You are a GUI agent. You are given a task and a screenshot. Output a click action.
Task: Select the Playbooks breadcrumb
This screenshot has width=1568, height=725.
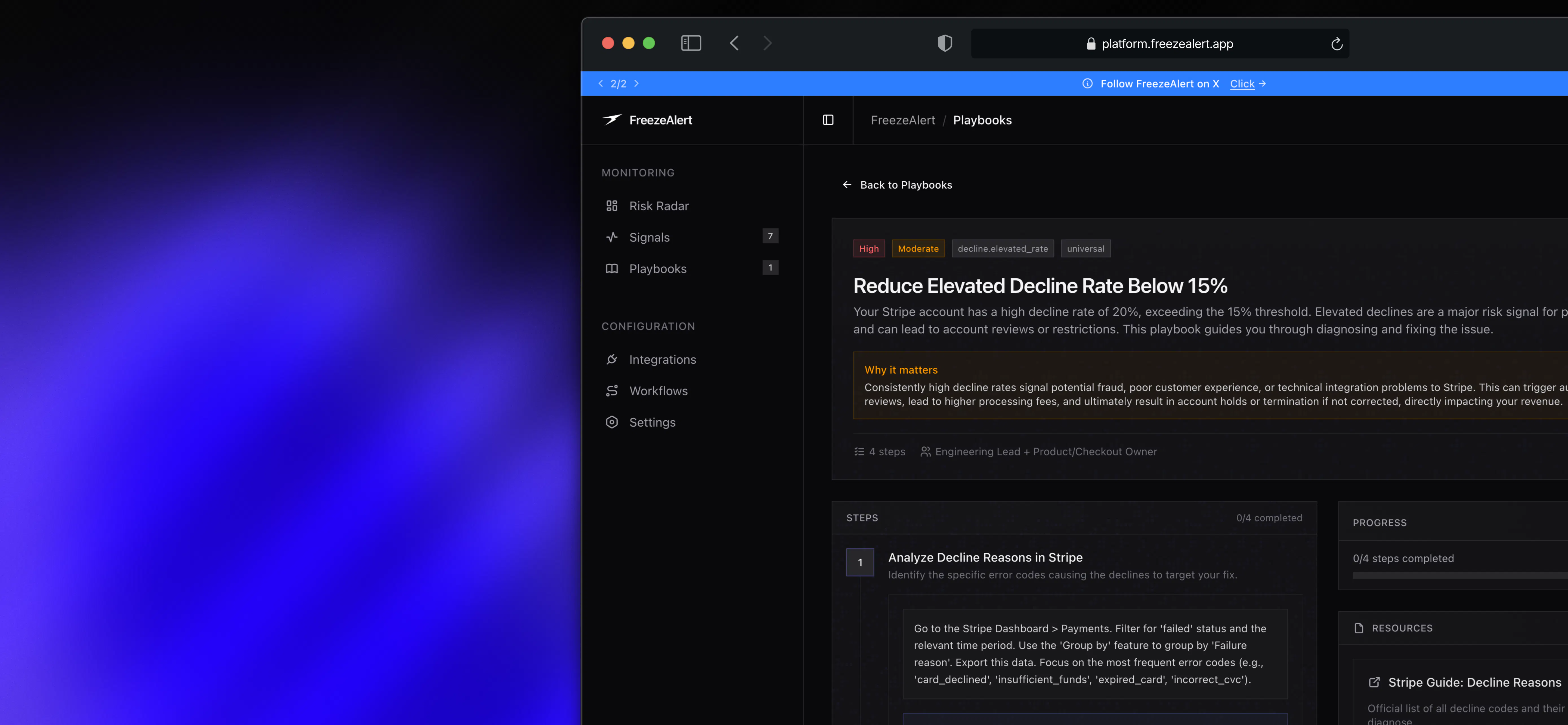coord(982,121)
